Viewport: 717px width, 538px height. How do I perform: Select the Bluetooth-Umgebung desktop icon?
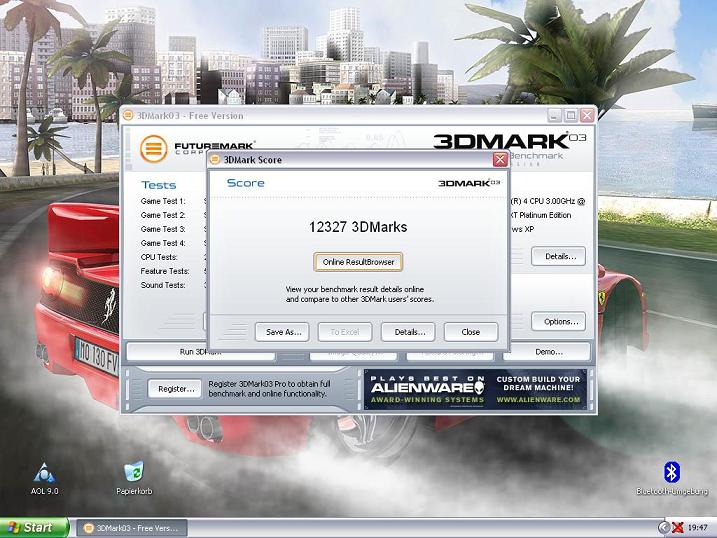point(672,479)
